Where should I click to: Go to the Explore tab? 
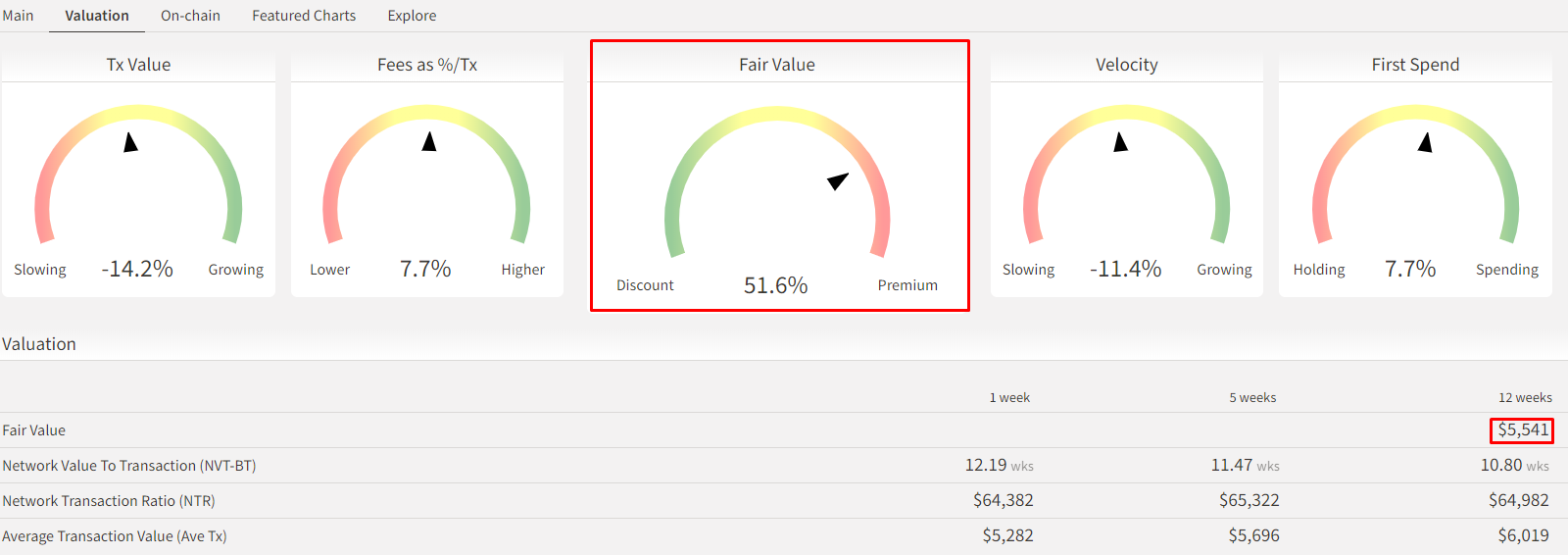point(412,16)
